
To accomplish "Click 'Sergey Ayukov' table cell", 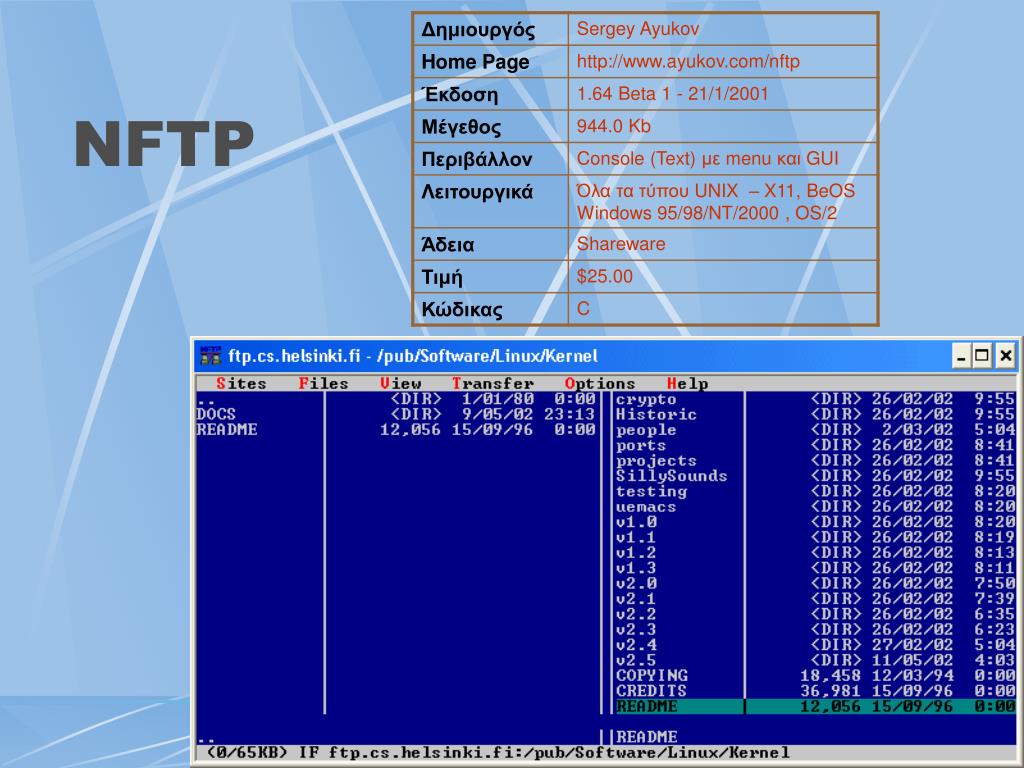I will 723,29.
